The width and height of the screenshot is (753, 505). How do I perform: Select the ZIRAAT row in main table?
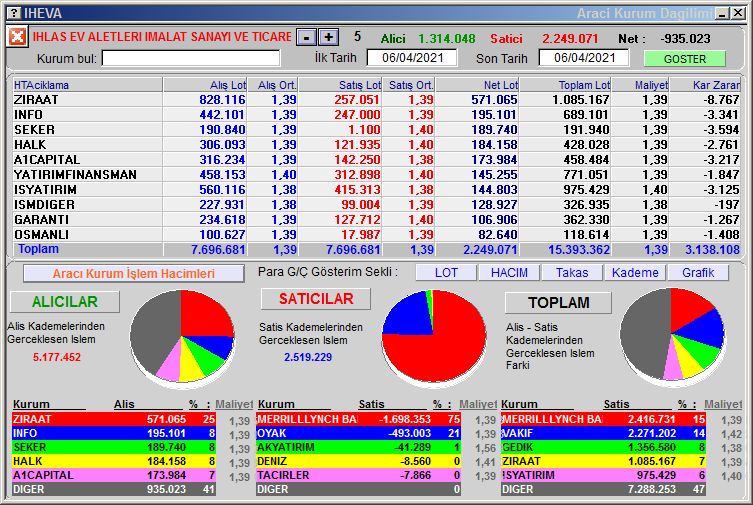[376, 100]
